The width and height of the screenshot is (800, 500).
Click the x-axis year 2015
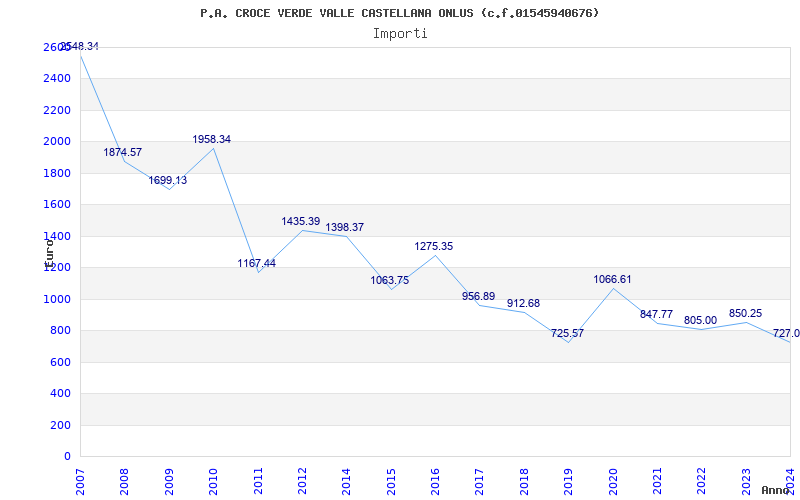tap(391, 481)
